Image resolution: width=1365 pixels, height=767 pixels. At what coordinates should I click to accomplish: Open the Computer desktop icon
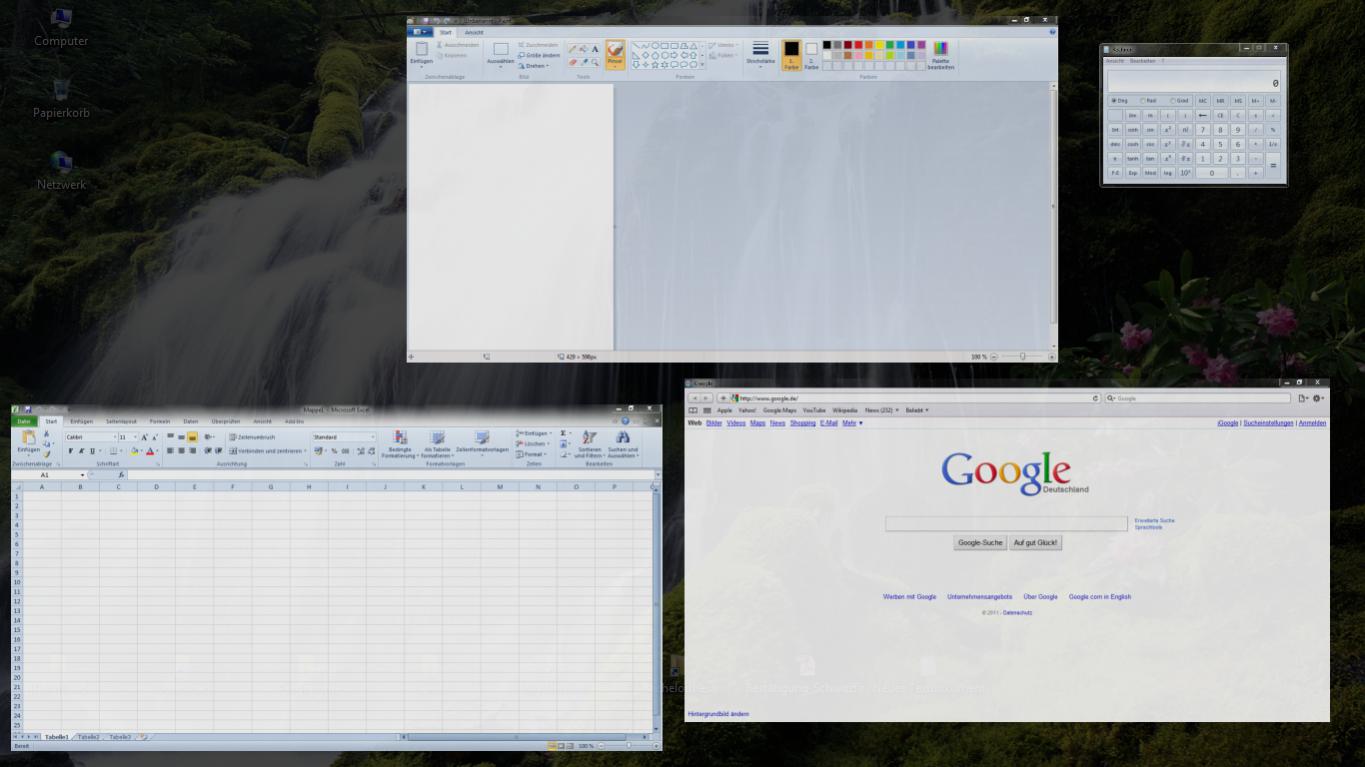coord(61,27)
